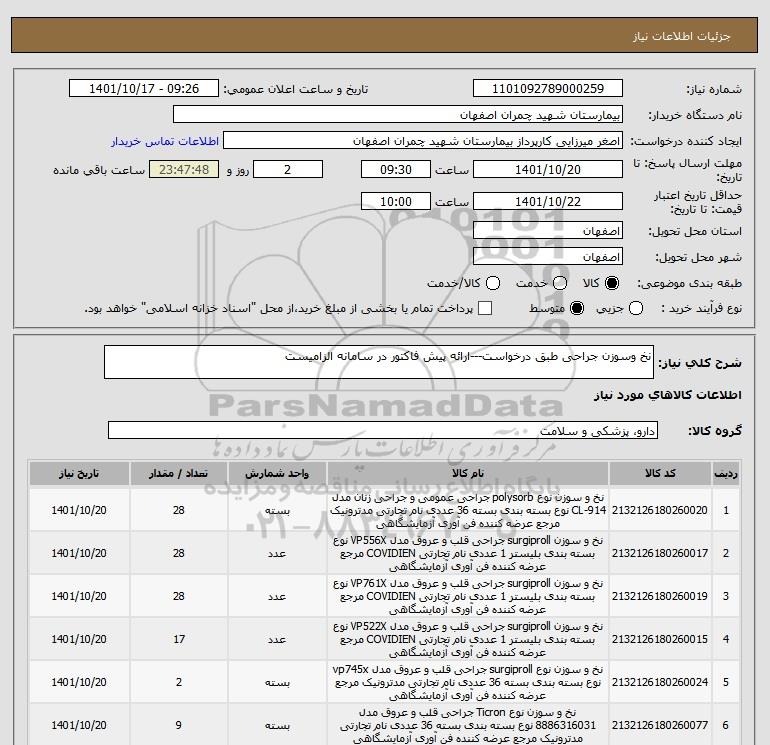Click the تاریخ نیاز column header
The image size is (770, 745).
79,473
